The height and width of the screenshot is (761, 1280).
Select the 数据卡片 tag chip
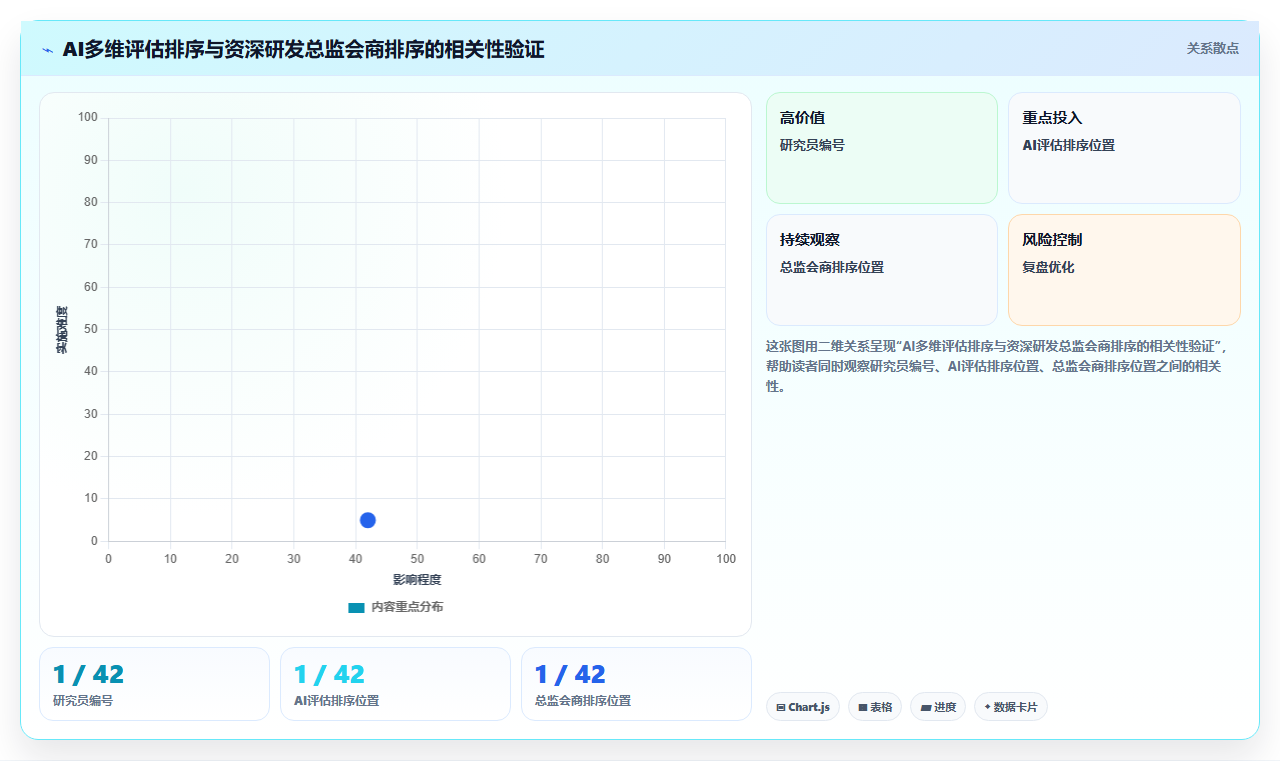pyautogui.click(x=1011, y=707)
